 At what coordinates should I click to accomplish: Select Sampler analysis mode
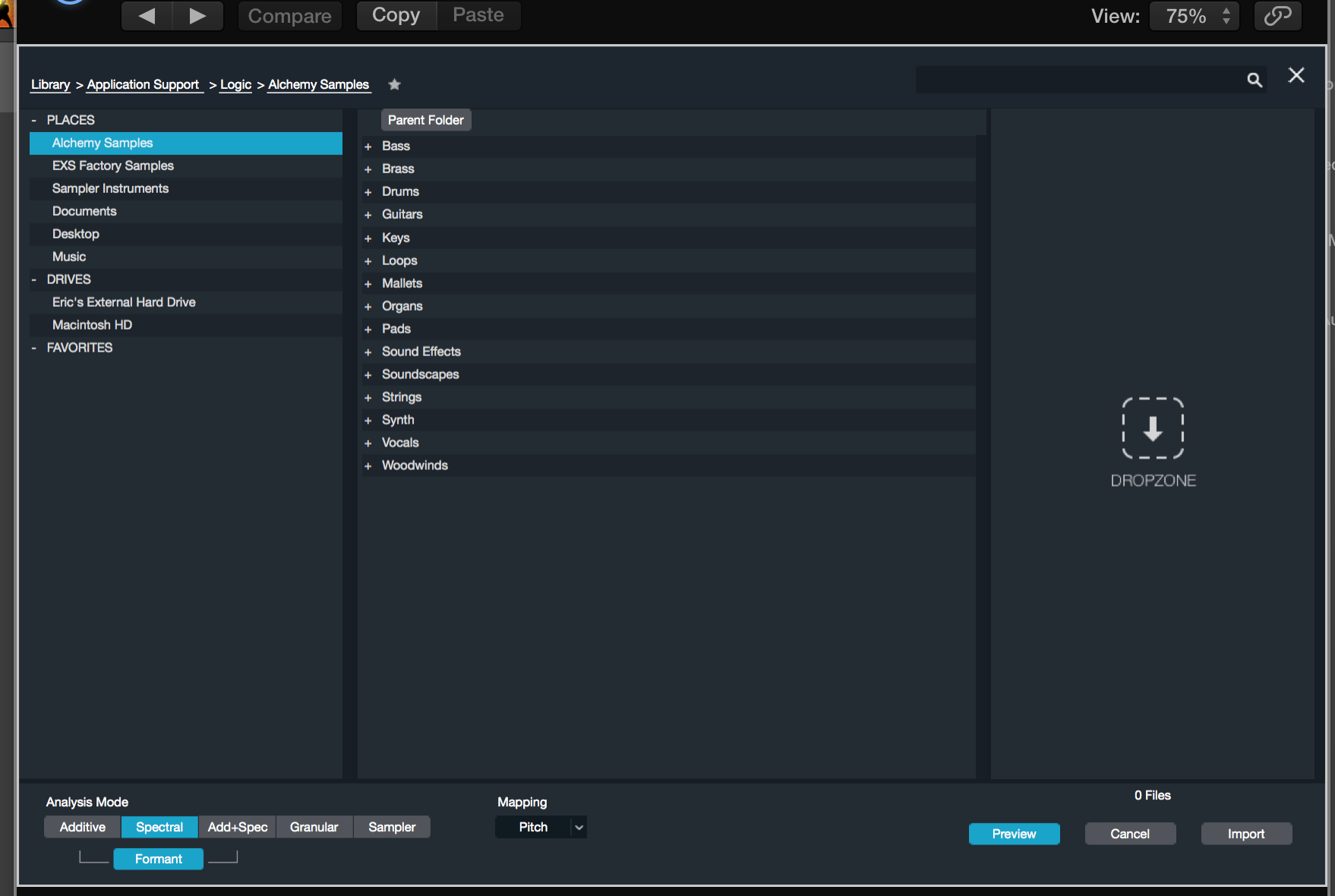tap(392, 827)
